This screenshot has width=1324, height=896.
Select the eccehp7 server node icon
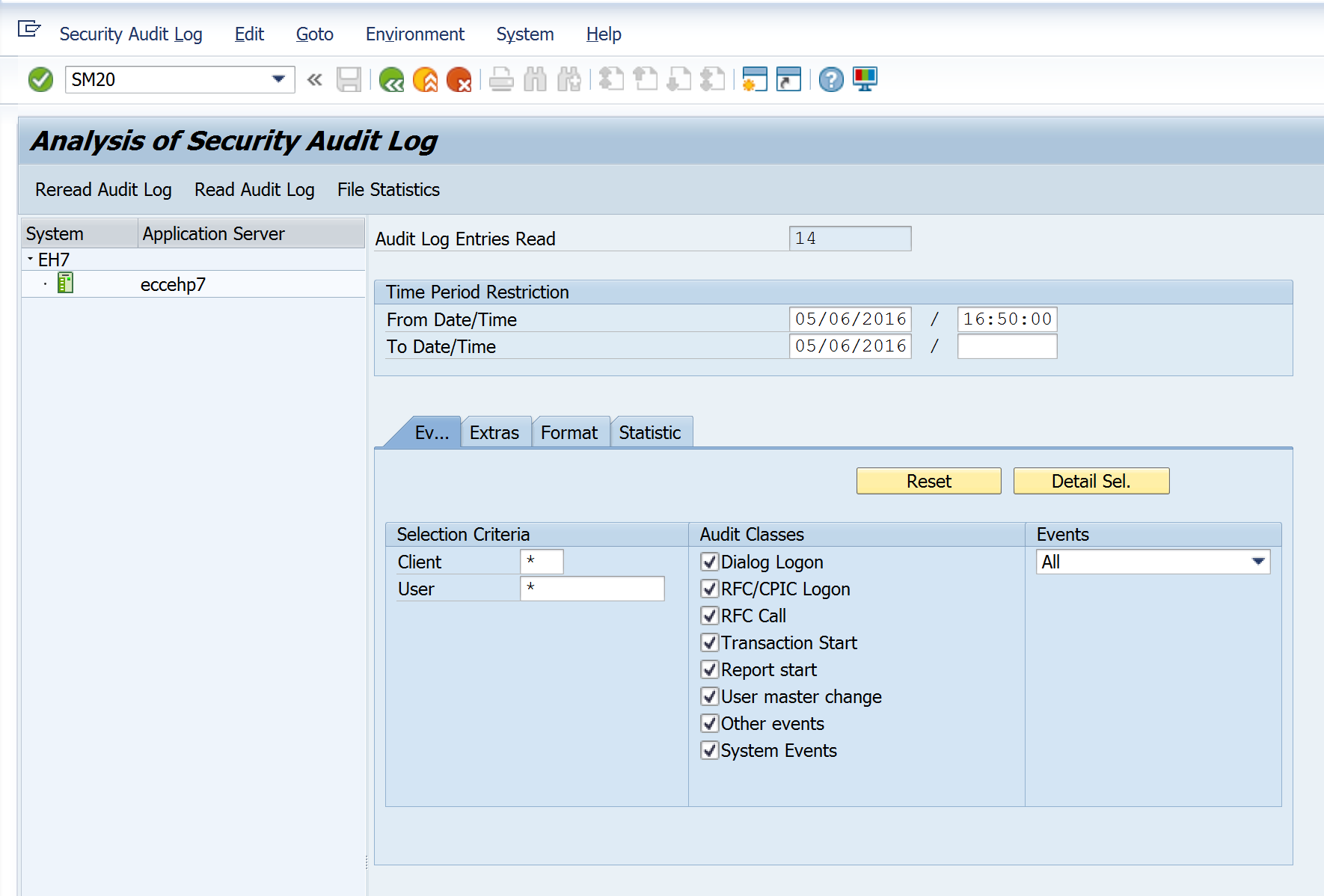pyautogui.click(x=66, y=283)
